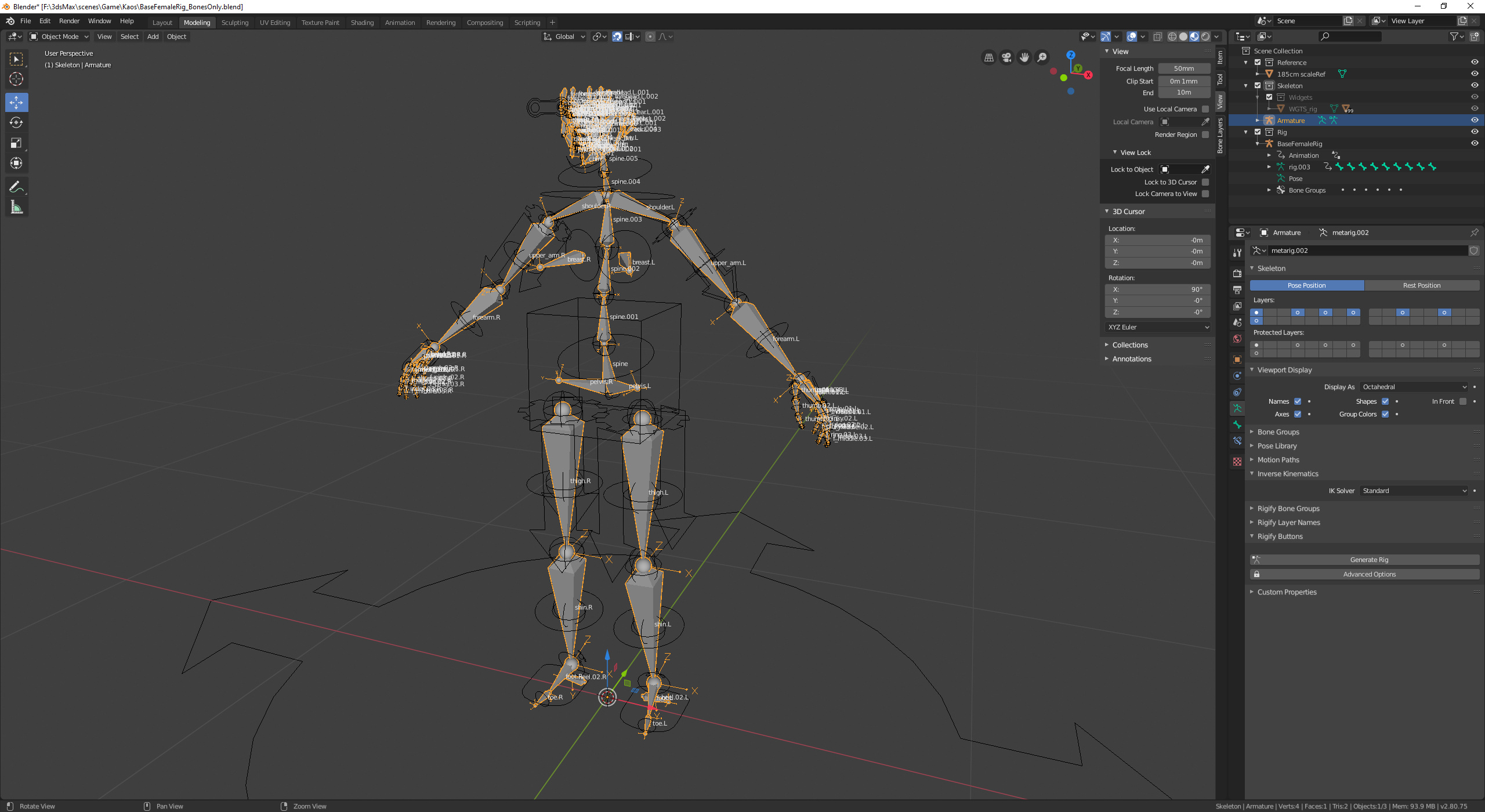The height and width of the screenshot is (812, 1485).
Task: Adjust the Clip Start value field
Action: [x=1183, y=81]
